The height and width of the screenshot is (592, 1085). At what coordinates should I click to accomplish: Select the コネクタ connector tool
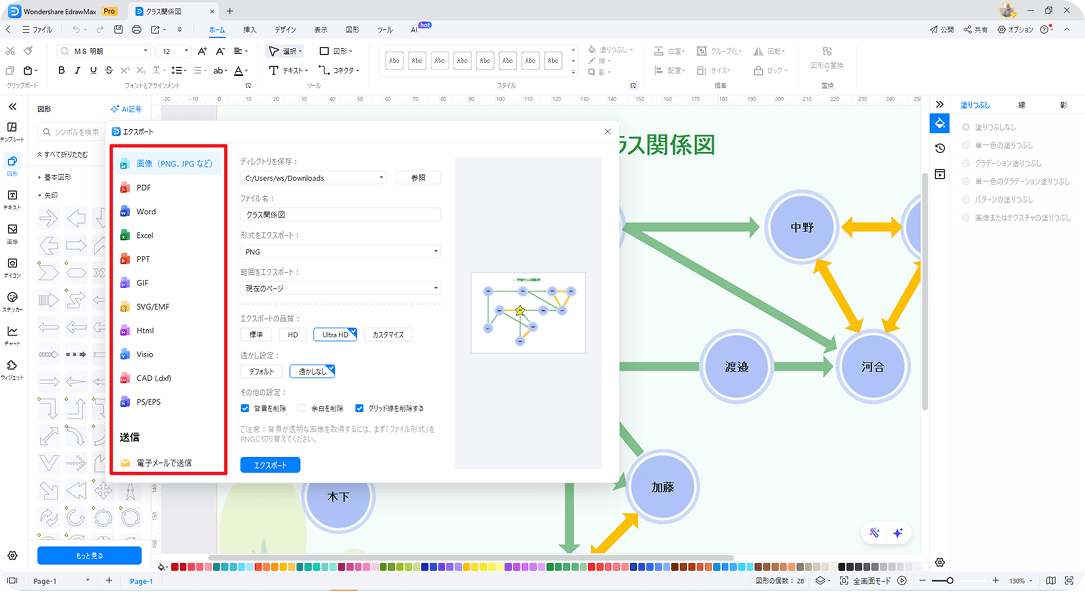pyautogui.click(x=338, y=71)
